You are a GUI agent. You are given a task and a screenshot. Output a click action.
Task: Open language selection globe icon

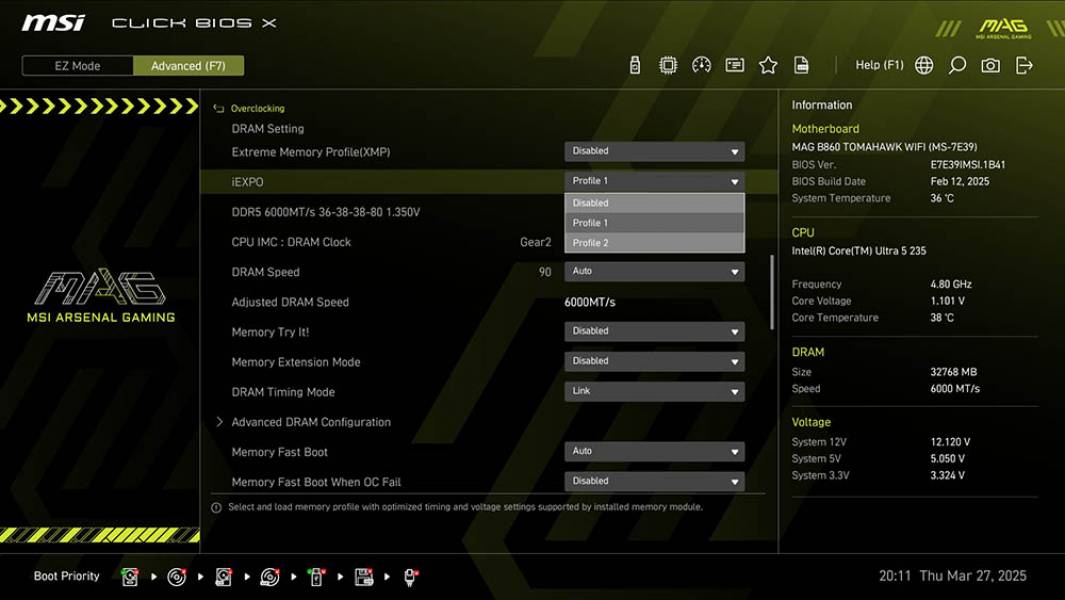(924, 65)
